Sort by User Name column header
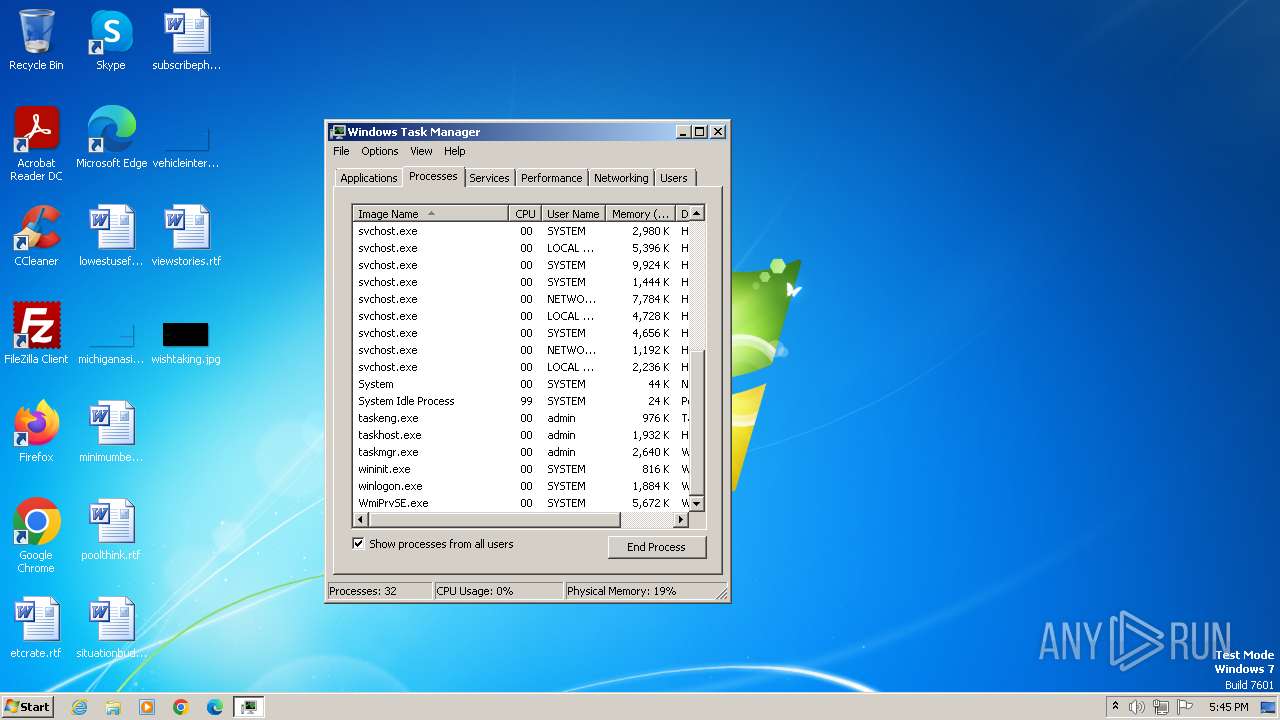 tap(573, 214)
